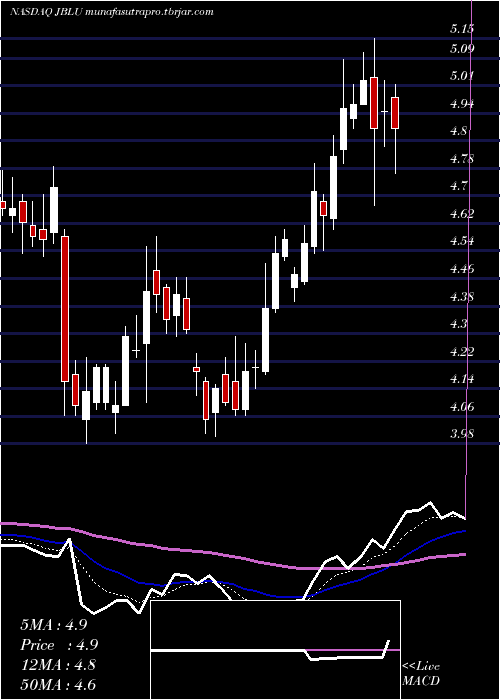Click the 4.46 price axis label
This screenshot has width=500, height=700.
(x=462, y=269)
